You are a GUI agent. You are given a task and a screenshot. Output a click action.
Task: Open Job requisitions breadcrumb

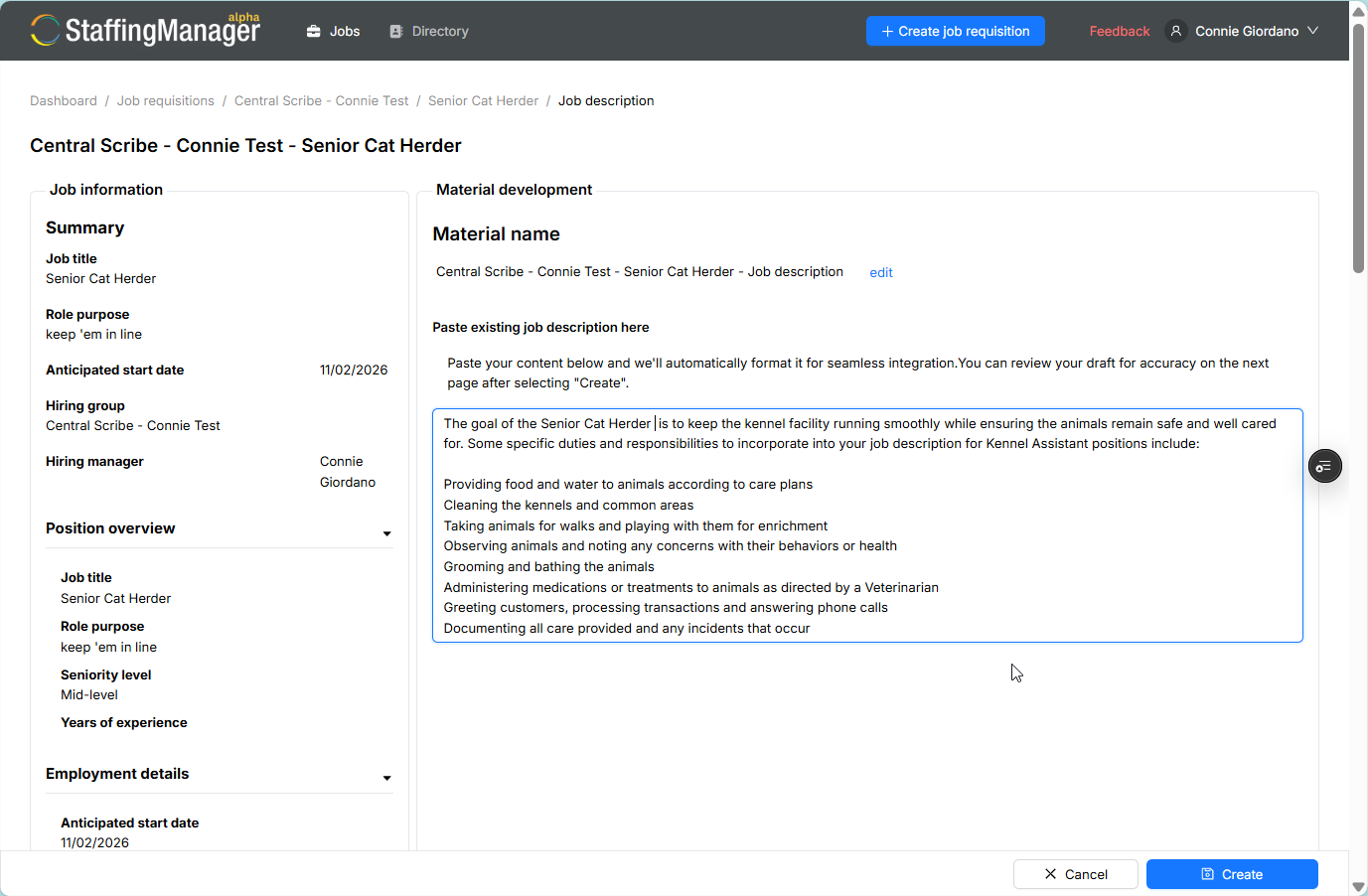pos(166,100)
